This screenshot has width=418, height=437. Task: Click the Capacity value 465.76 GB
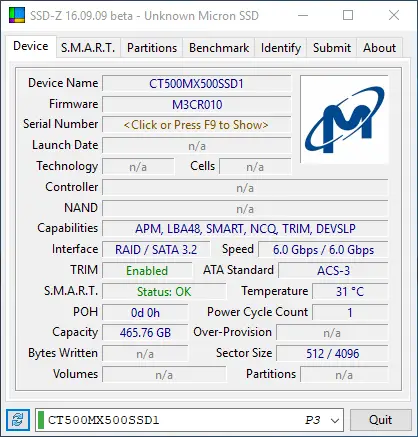(145, 333)
